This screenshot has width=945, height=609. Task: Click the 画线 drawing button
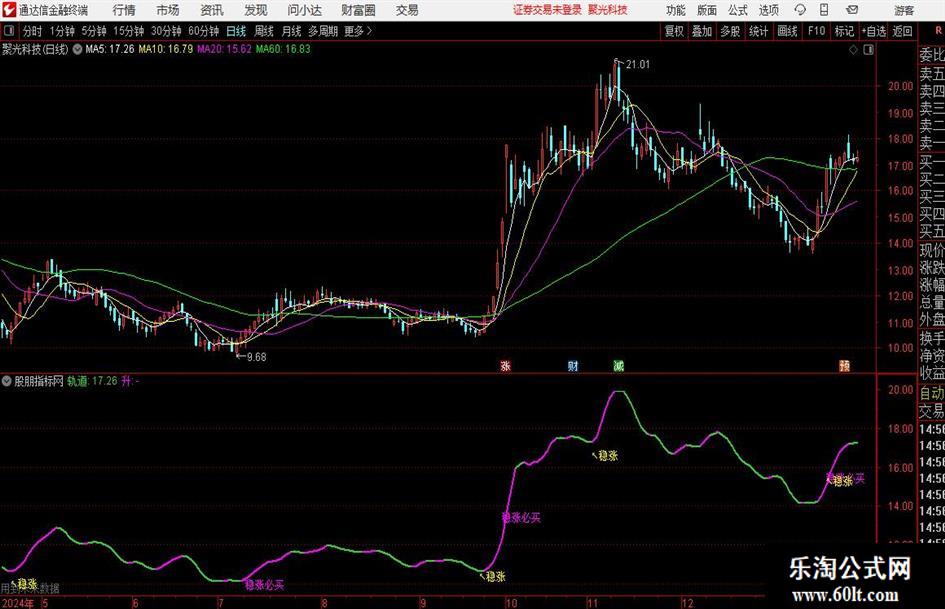click(x=787, y=31)
